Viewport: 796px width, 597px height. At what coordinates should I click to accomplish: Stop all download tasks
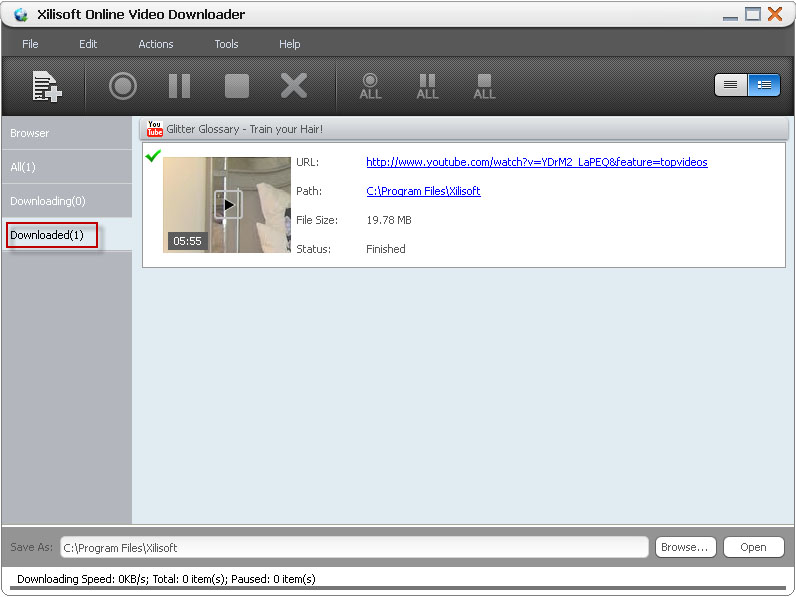click(484, 86)
